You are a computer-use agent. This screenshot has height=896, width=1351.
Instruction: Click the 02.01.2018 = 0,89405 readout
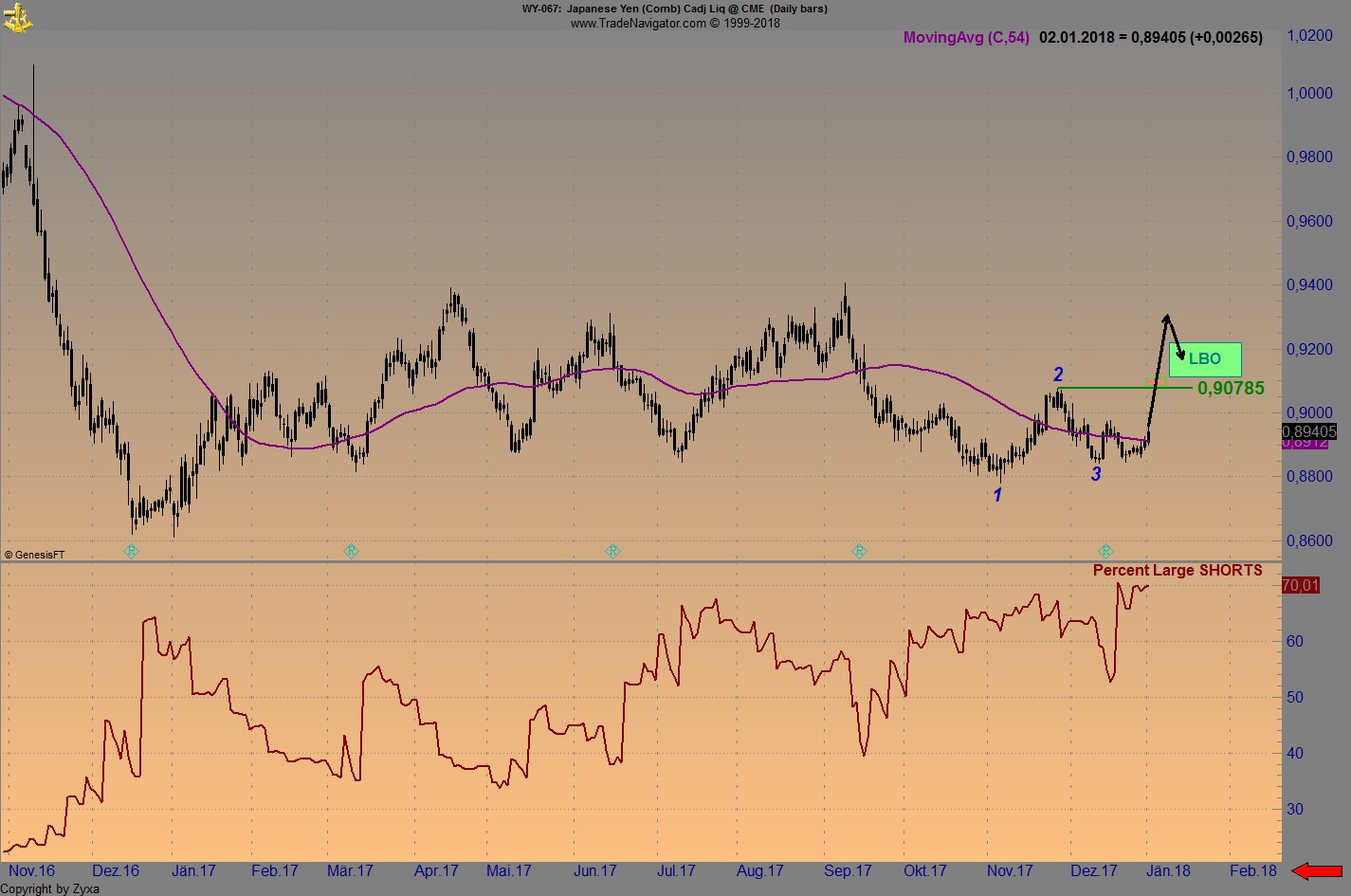[x=1151, y=38]
